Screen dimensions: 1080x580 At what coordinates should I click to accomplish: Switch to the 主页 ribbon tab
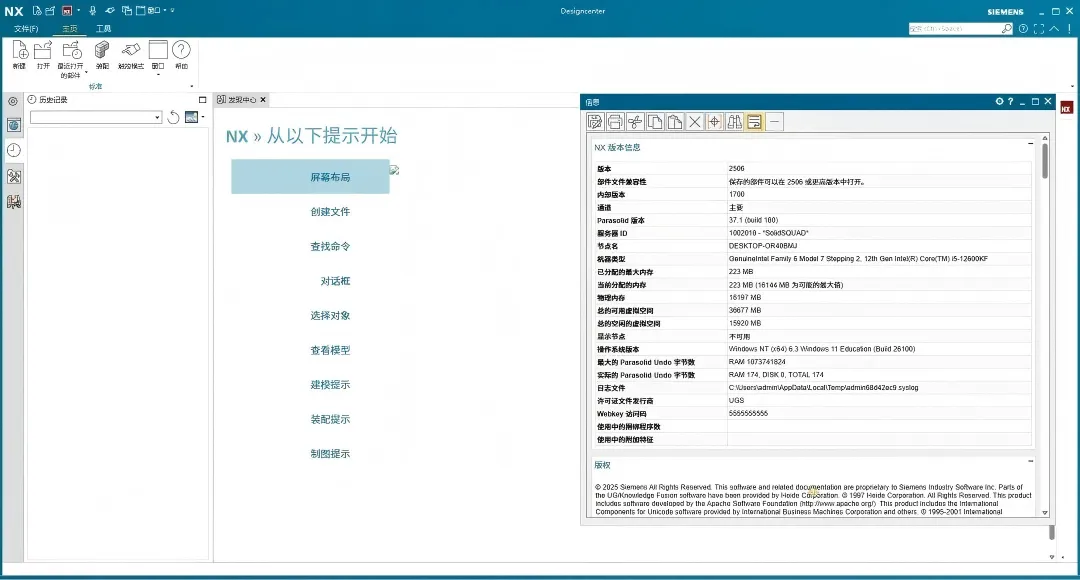coord(70,29)
